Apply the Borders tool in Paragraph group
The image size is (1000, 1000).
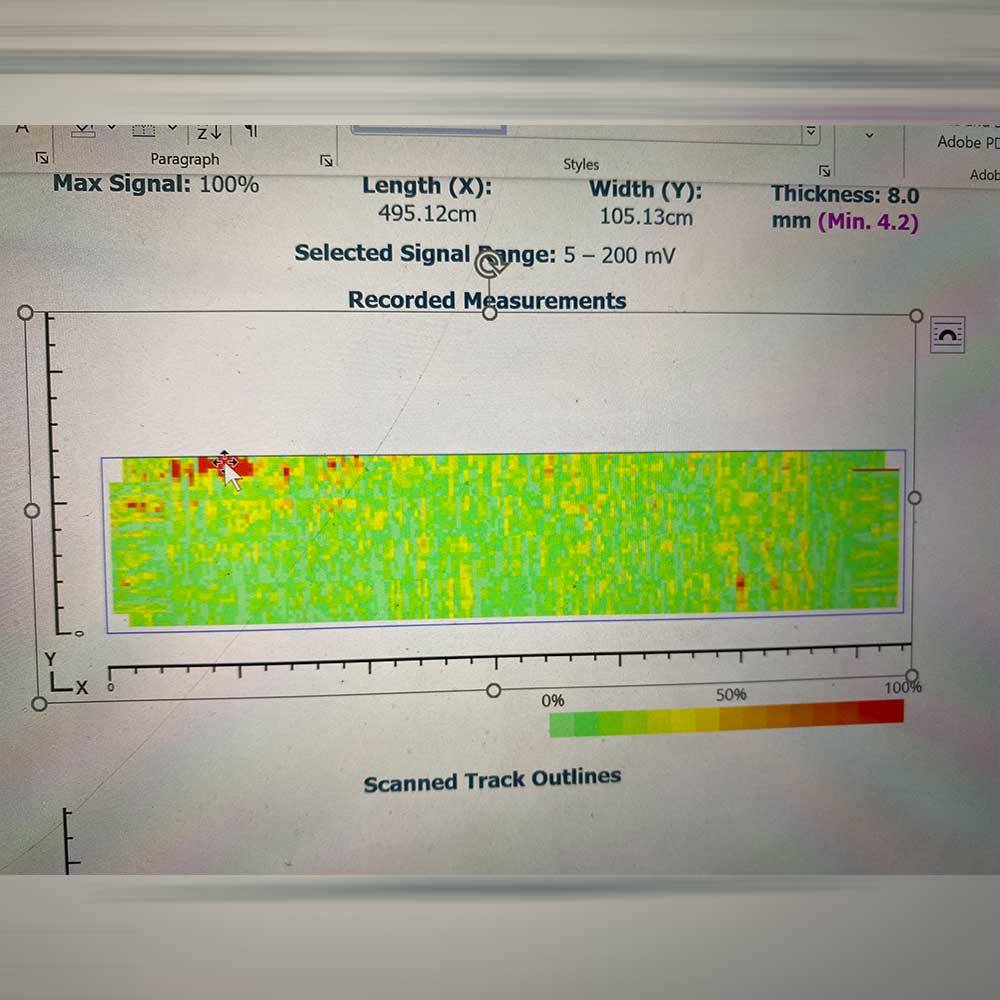click(143, 131)
